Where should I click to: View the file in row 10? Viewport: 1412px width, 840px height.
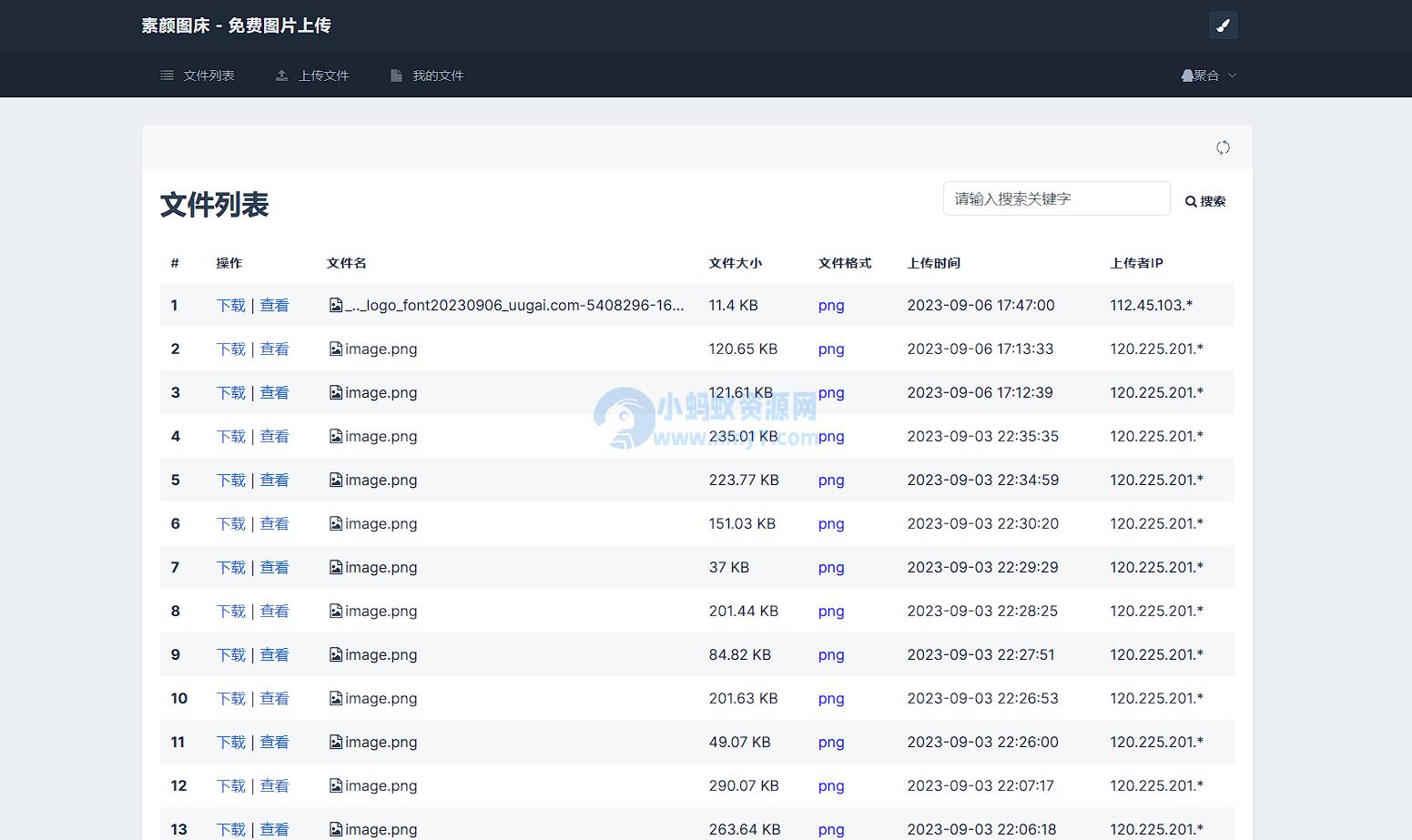[x=274, y=698]
